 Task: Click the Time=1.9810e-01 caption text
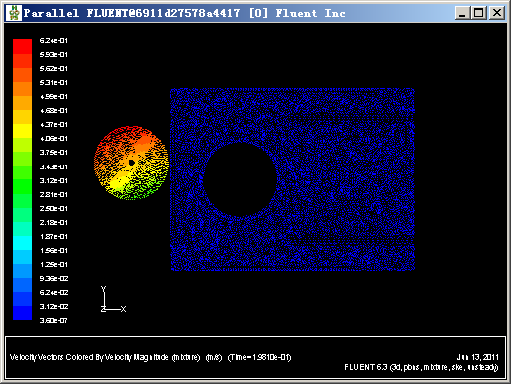259,357
